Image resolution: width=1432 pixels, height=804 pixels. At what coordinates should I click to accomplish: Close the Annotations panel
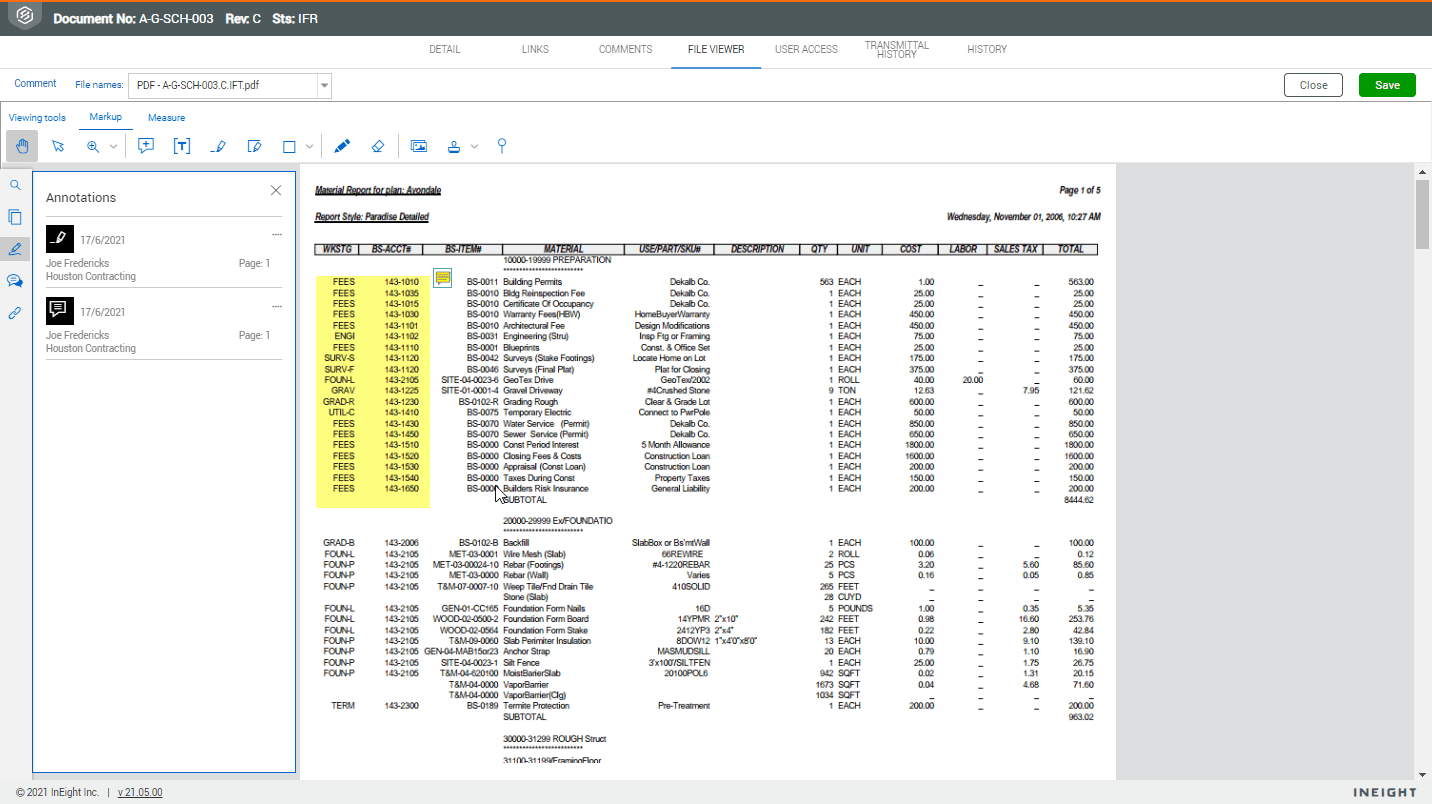276,191
